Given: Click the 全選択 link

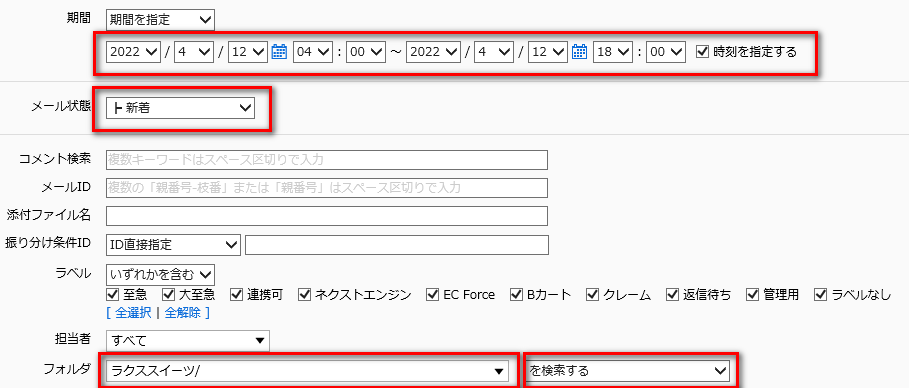Looking at the screenshot, I should click(133, 313).
